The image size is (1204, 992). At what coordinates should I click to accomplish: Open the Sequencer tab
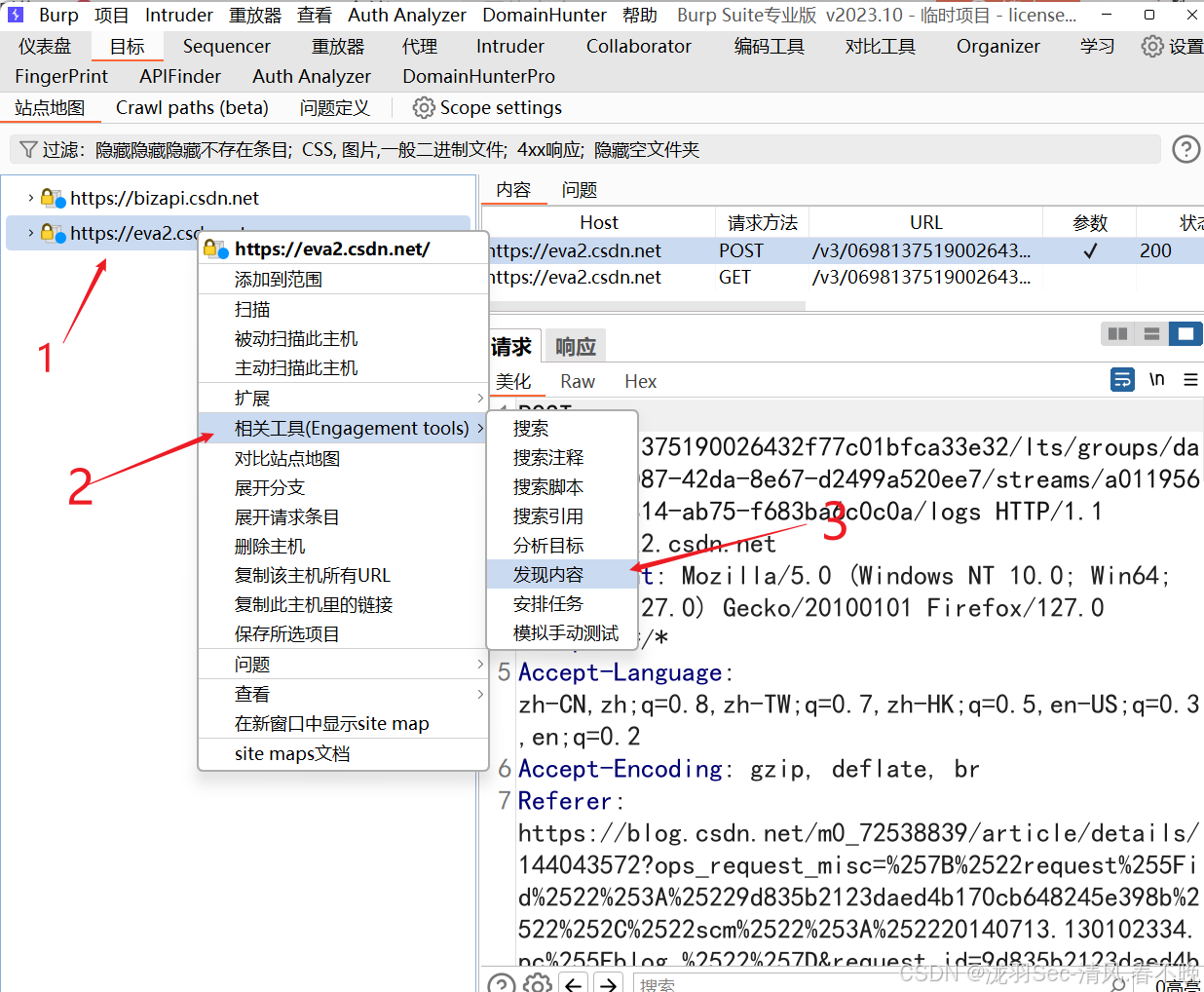click(227, 46)
